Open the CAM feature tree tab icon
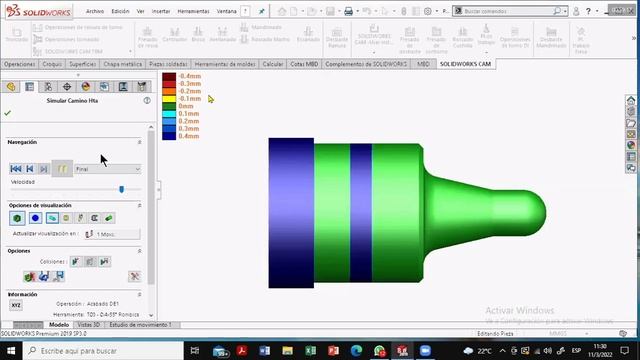 [104, 87]
